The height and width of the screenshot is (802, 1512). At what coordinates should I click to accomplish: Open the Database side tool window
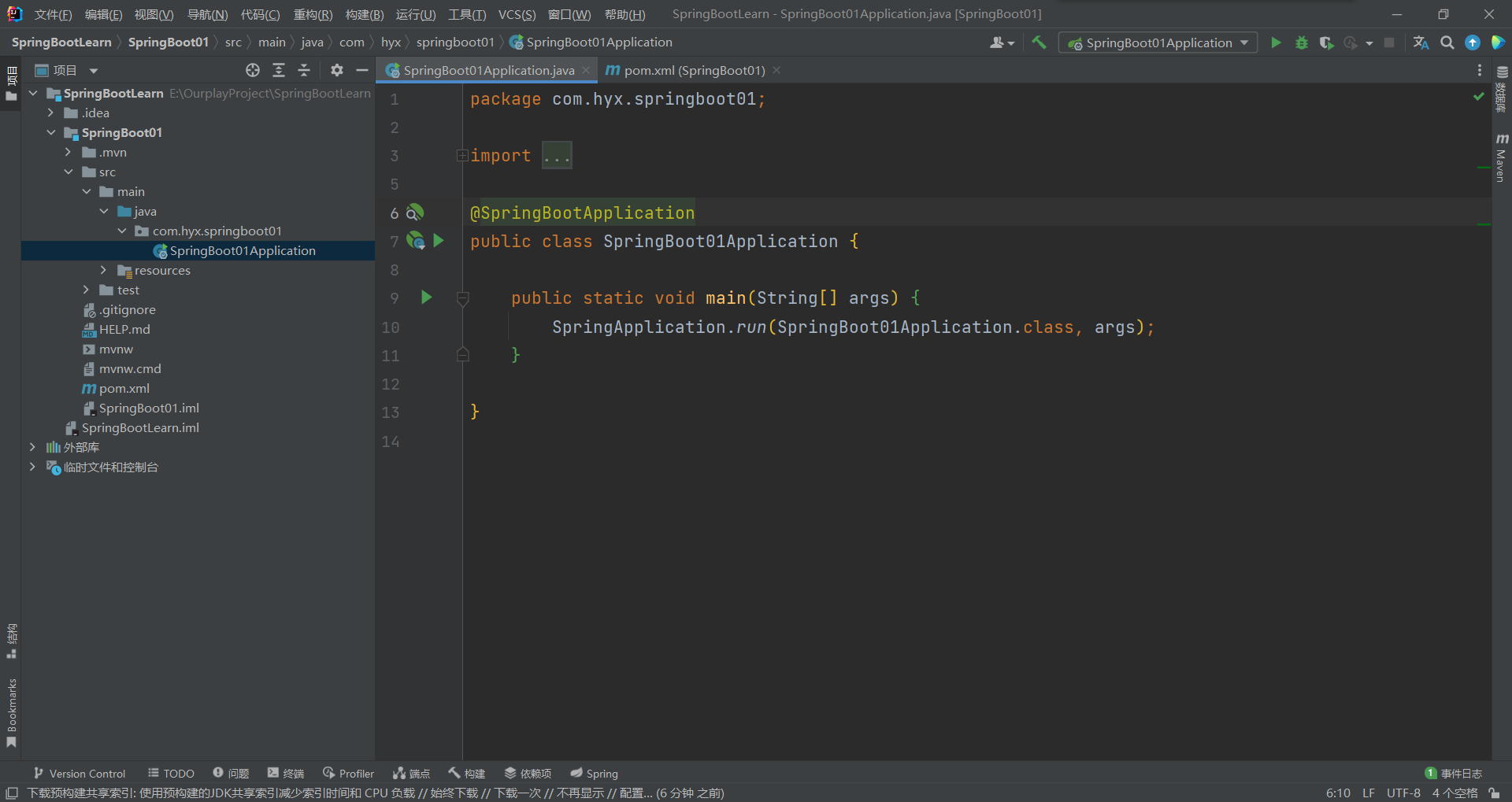(x=1502, y=89)
